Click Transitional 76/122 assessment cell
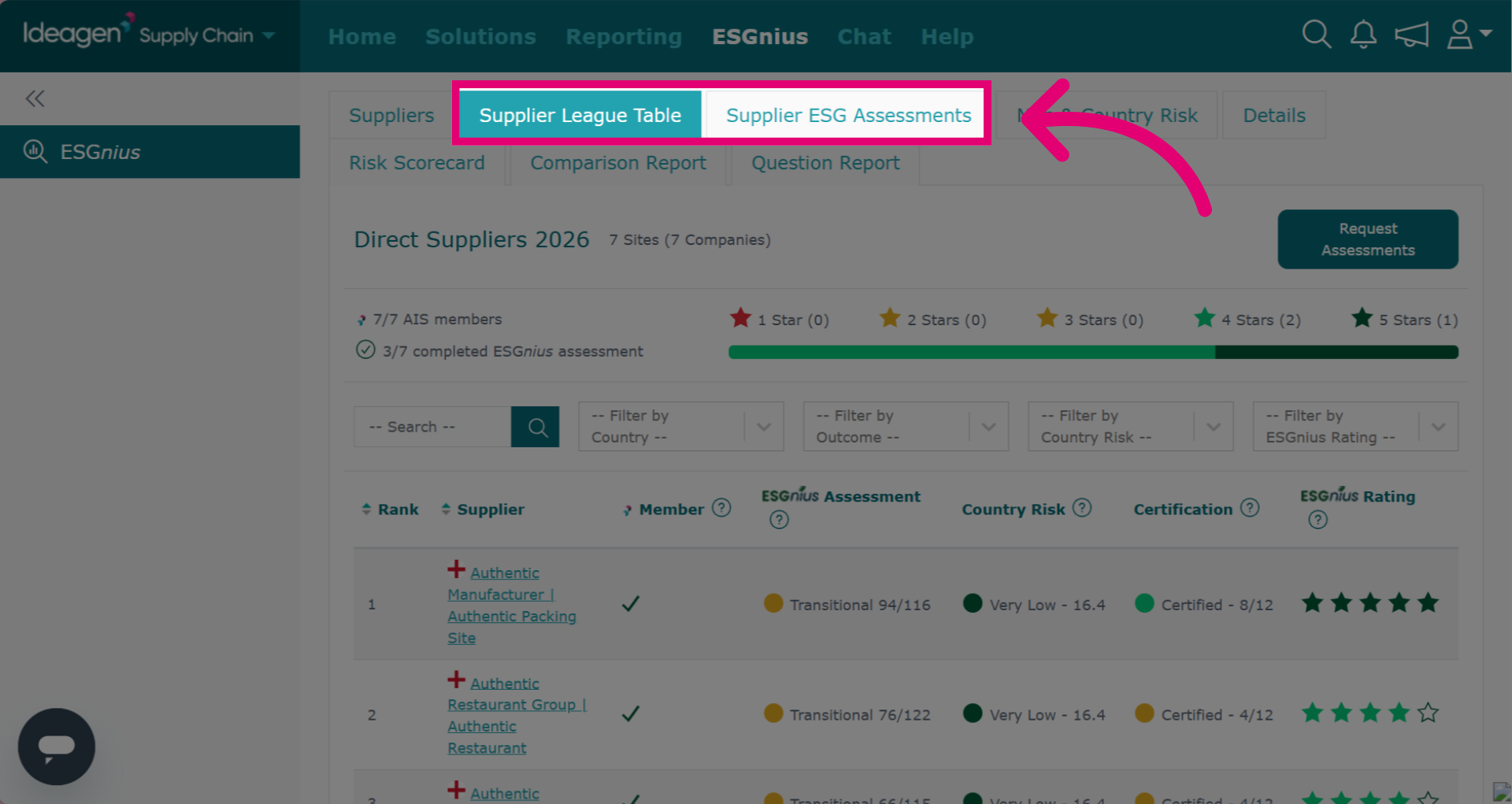 (847, 714)
